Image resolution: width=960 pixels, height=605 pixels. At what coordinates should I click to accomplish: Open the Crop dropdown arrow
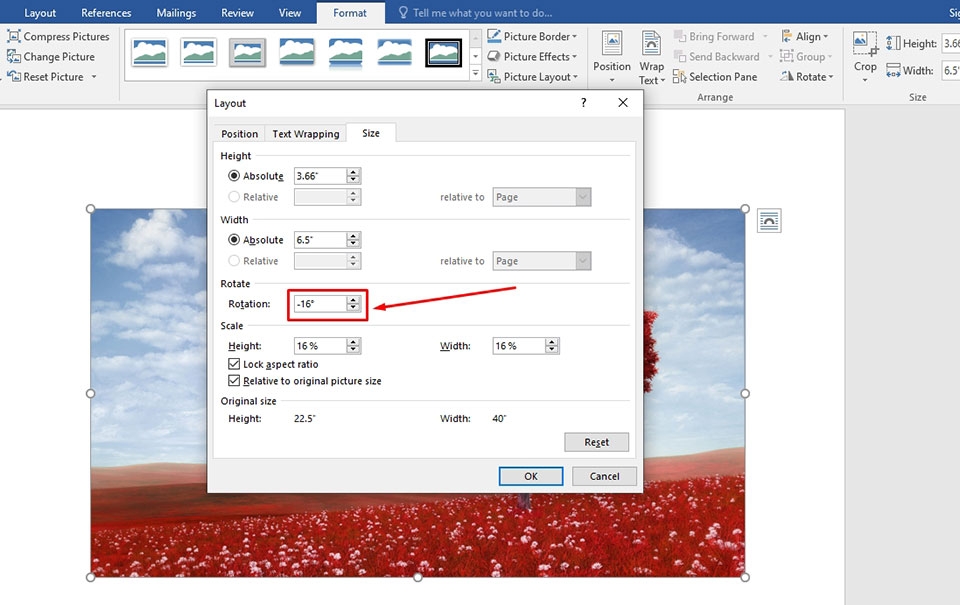(865, 80)
